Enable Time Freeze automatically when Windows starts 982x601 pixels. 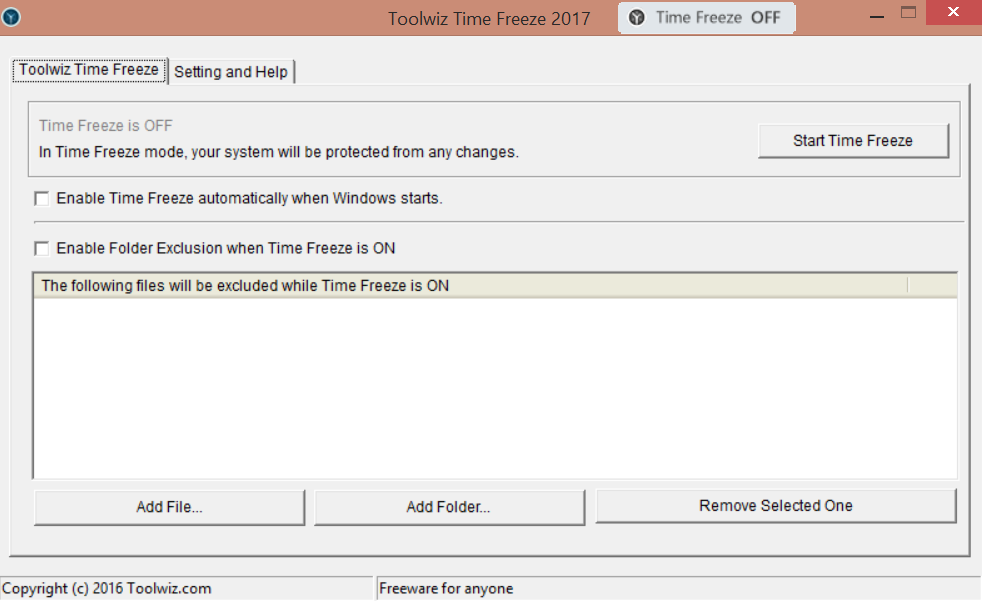[42, 199]
